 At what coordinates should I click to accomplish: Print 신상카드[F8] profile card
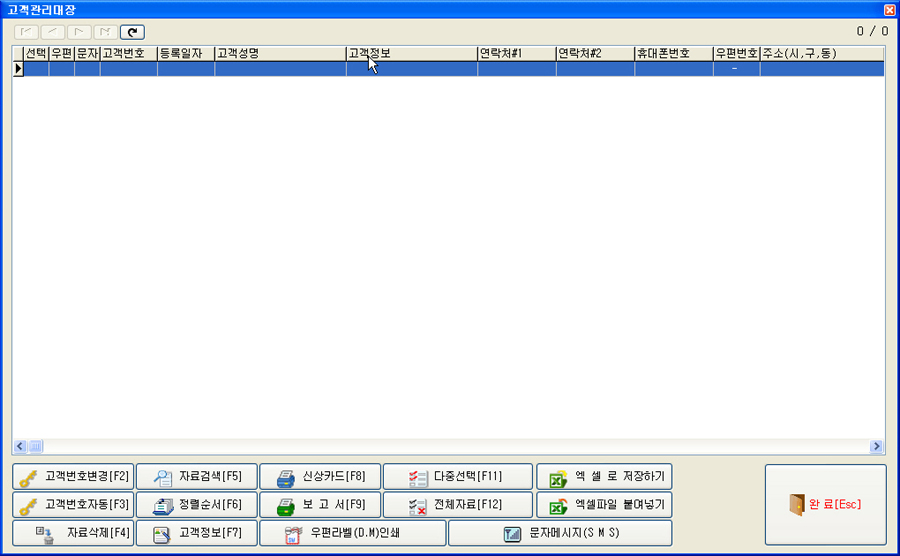tap(320, 476)
